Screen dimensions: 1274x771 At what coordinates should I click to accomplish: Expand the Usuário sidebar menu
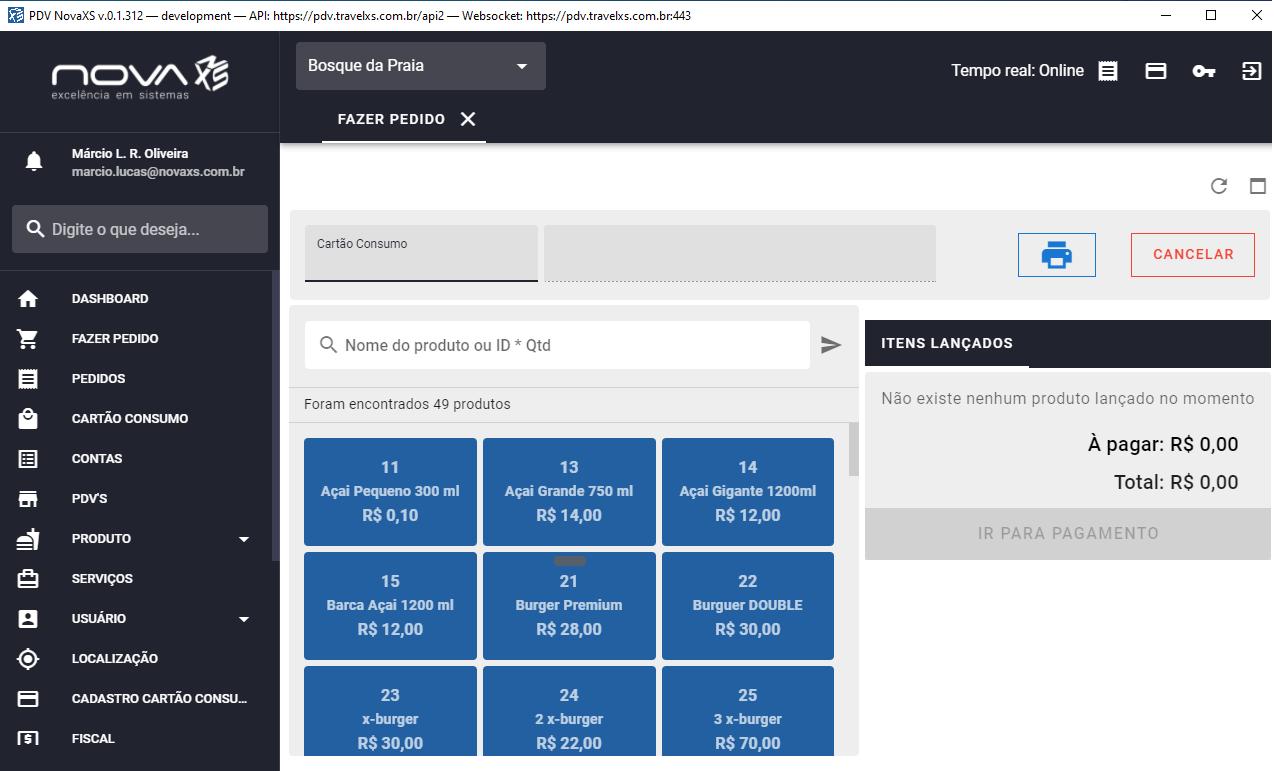[x=244, y=619]
